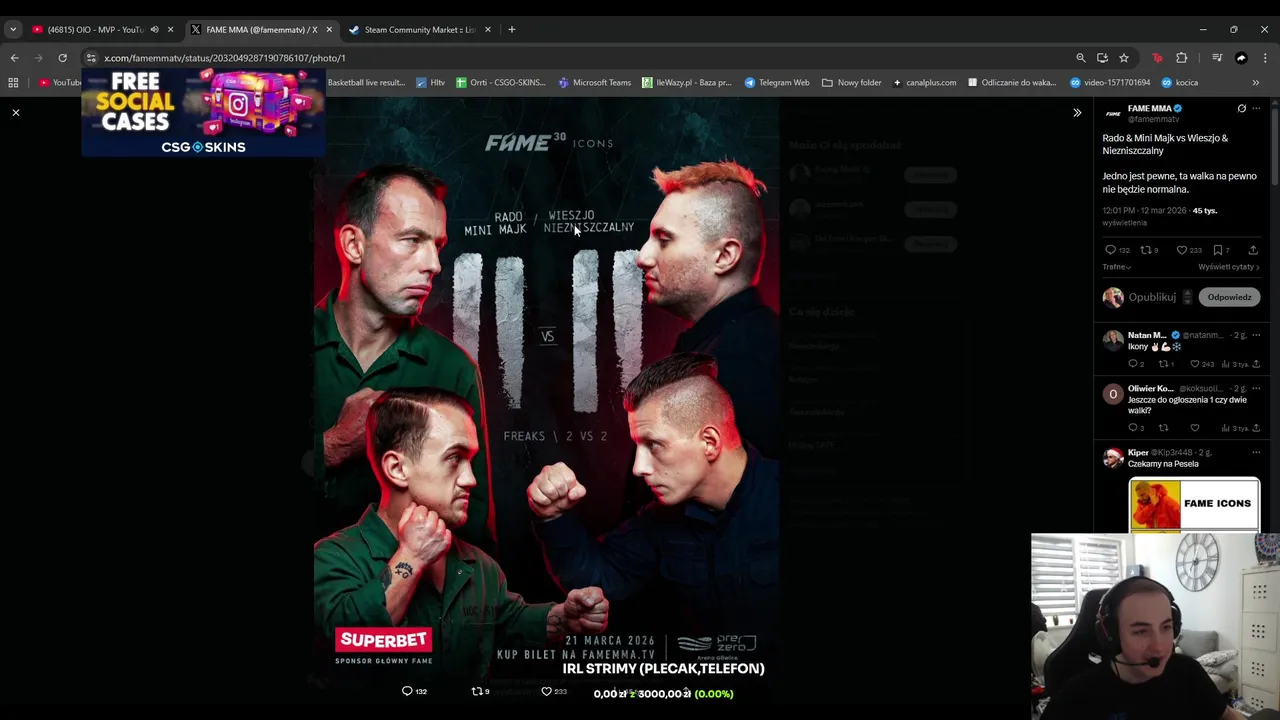The height and width of the screenshot is (720, 1280).
Task: Open more options on Natan M.'s reply
Action: click(1257, 335)
